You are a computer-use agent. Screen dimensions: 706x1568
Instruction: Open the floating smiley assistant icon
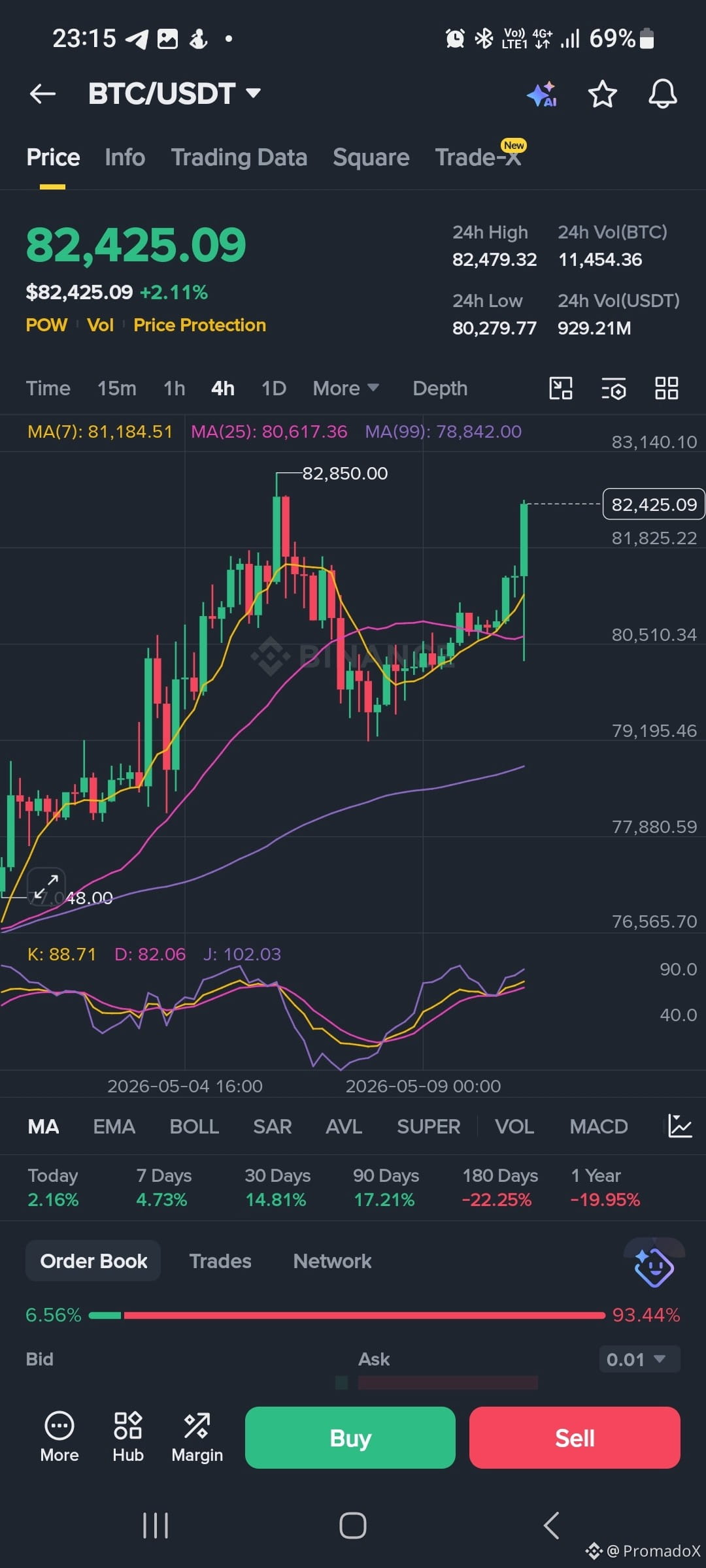654,1267
